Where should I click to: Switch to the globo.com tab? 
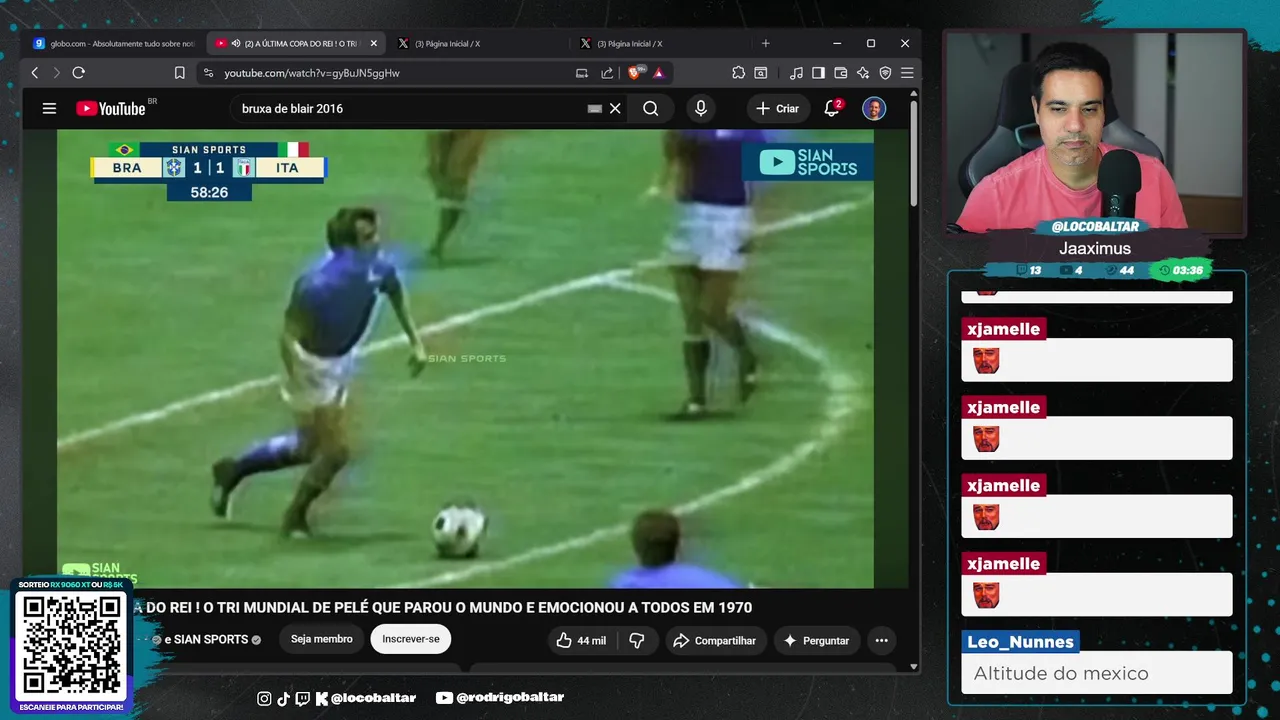click(x=114, y=43)
